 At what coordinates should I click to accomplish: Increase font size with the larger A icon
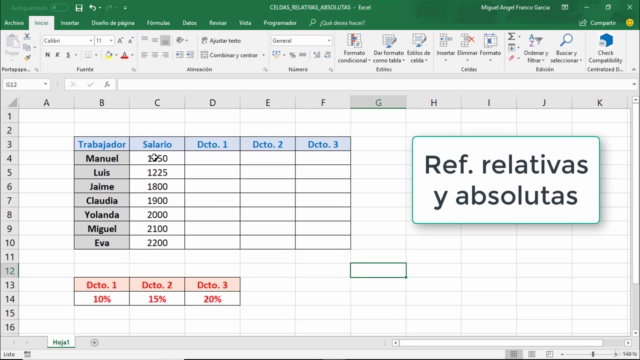point(120,40)
